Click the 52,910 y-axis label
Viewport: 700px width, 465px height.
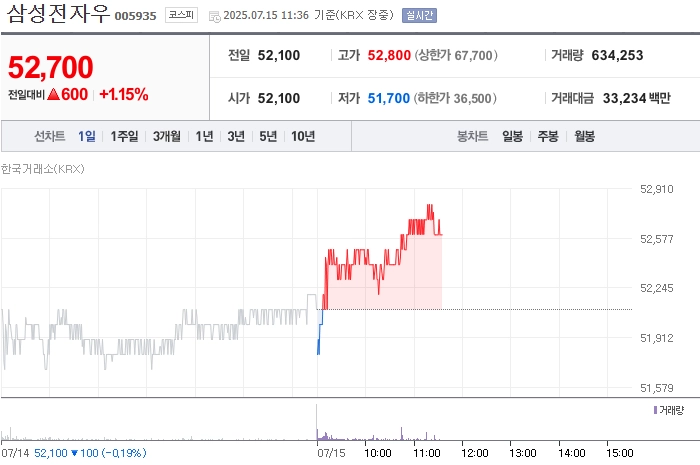657,189
